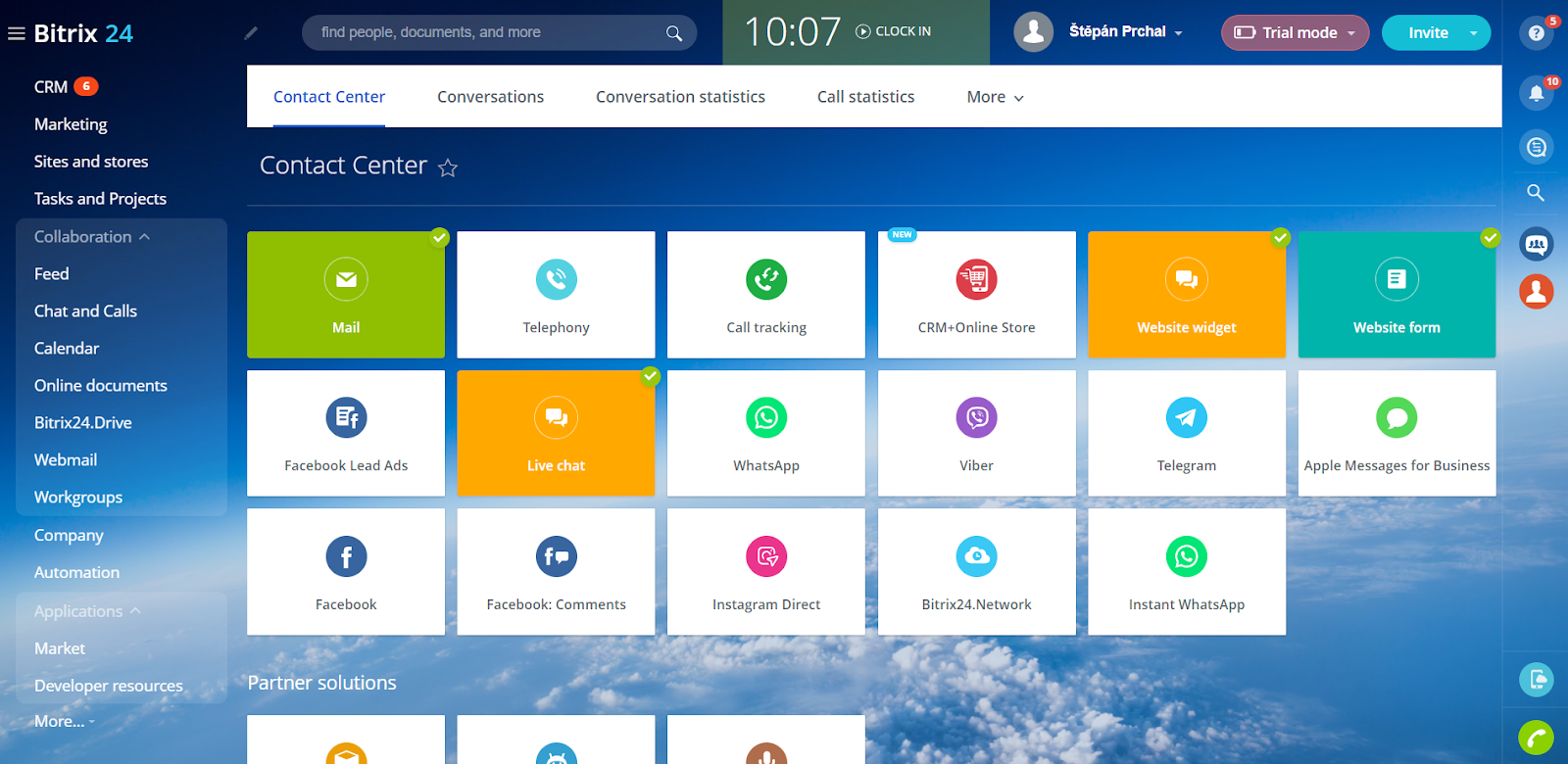This screenshot has height=764, width=1568.
Task: Click the user profile avatar in header
Action: tap(1033, 32)
